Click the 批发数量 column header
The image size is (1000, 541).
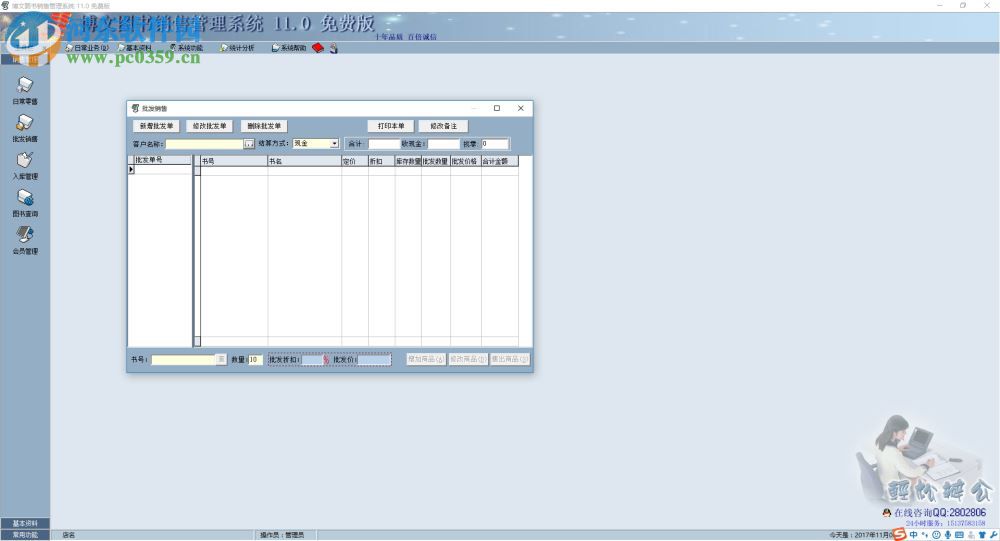[436, 161]
